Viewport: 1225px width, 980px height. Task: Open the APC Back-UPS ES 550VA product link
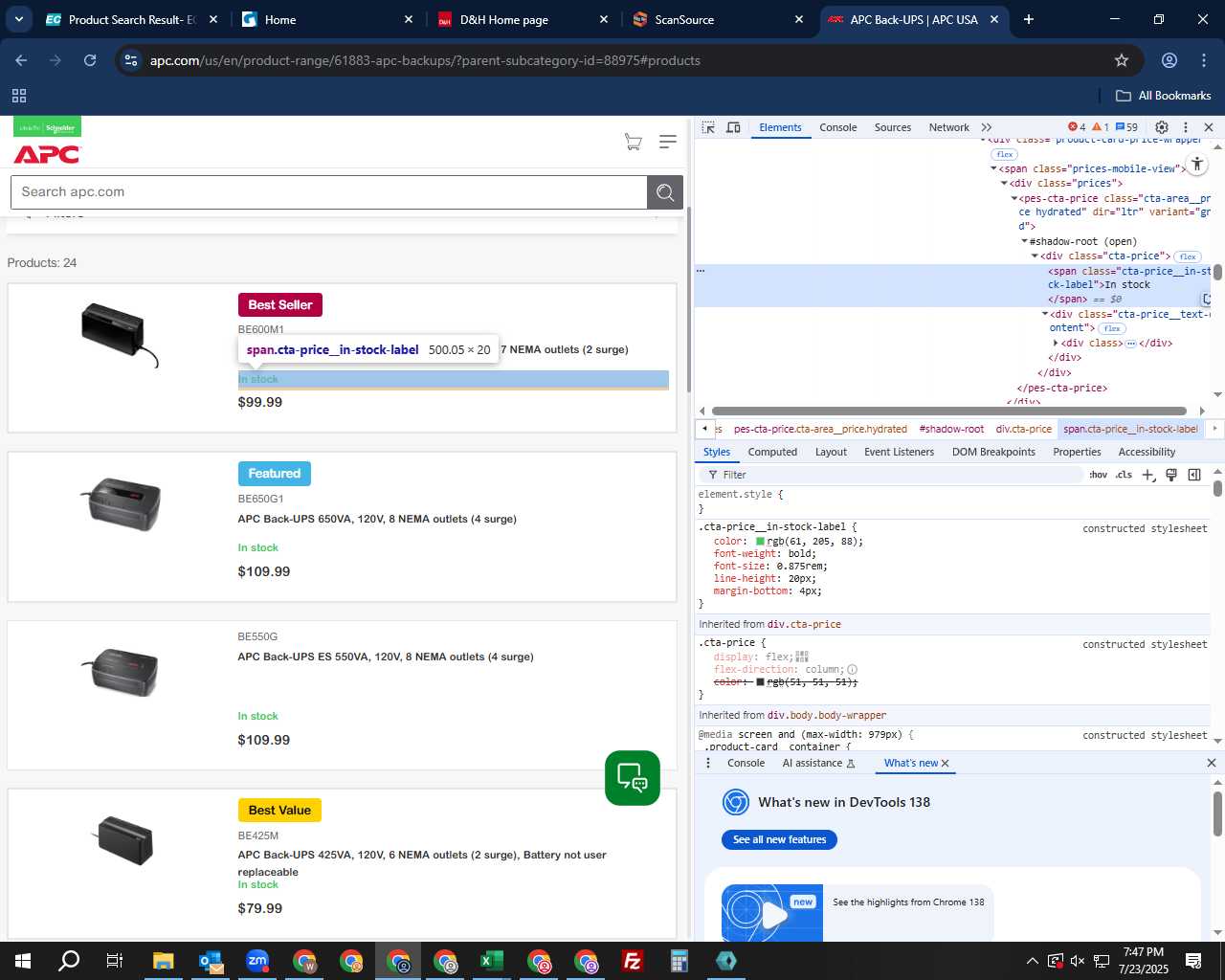(x=386, y=657)
